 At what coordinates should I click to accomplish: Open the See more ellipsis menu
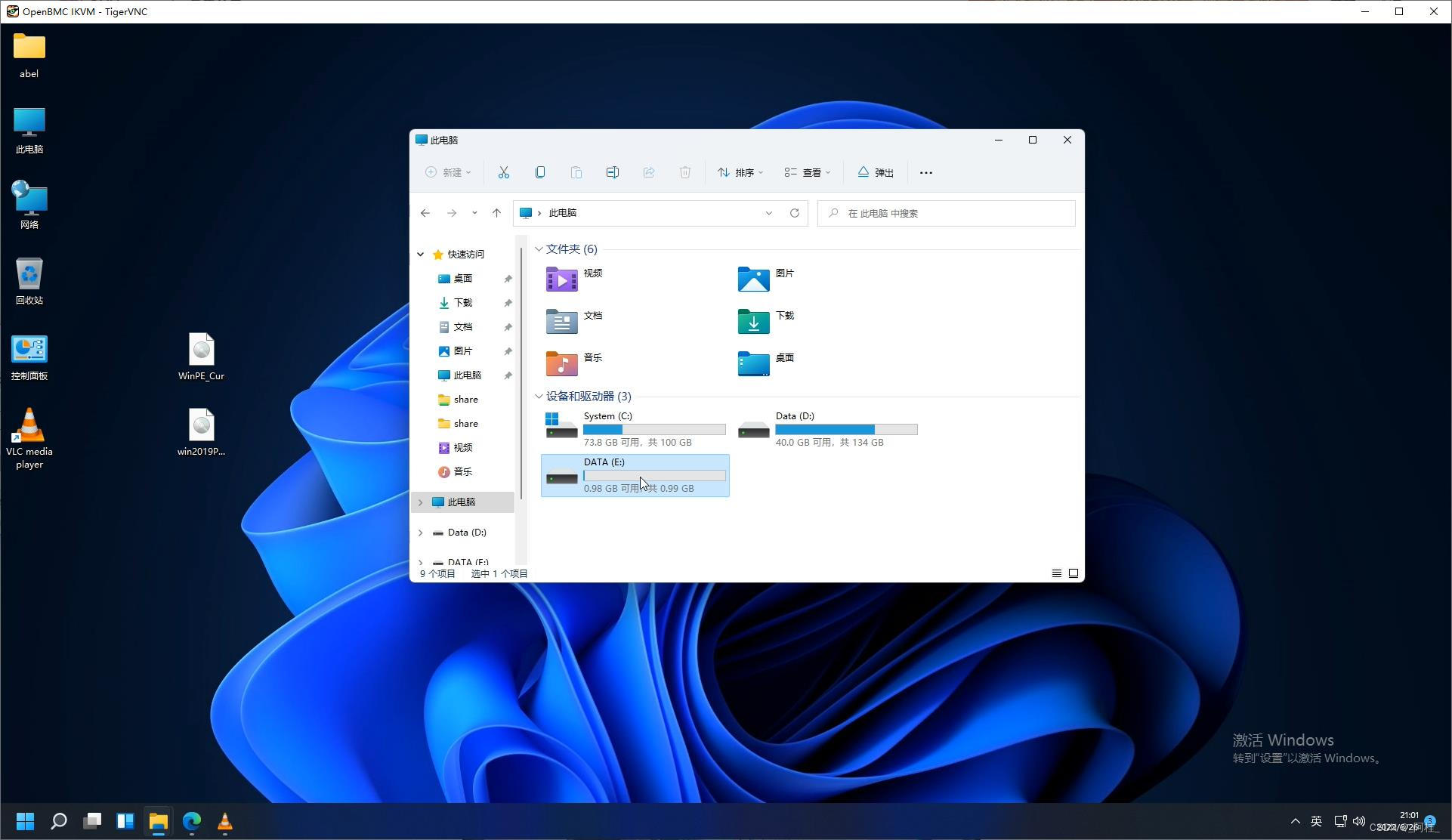coord(926,173)
